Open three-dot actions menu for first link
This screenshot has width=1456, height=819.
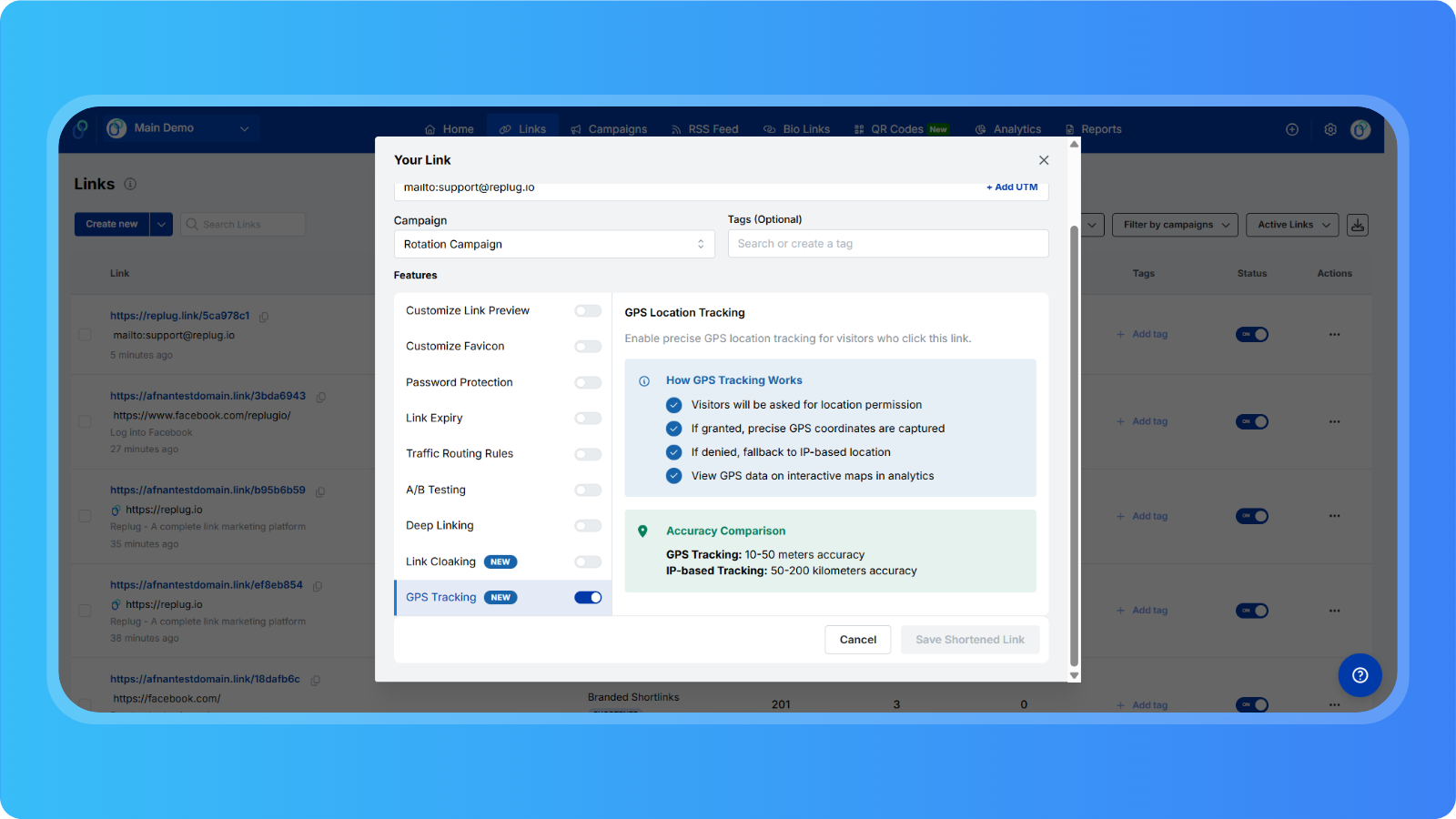[1334, 334]
